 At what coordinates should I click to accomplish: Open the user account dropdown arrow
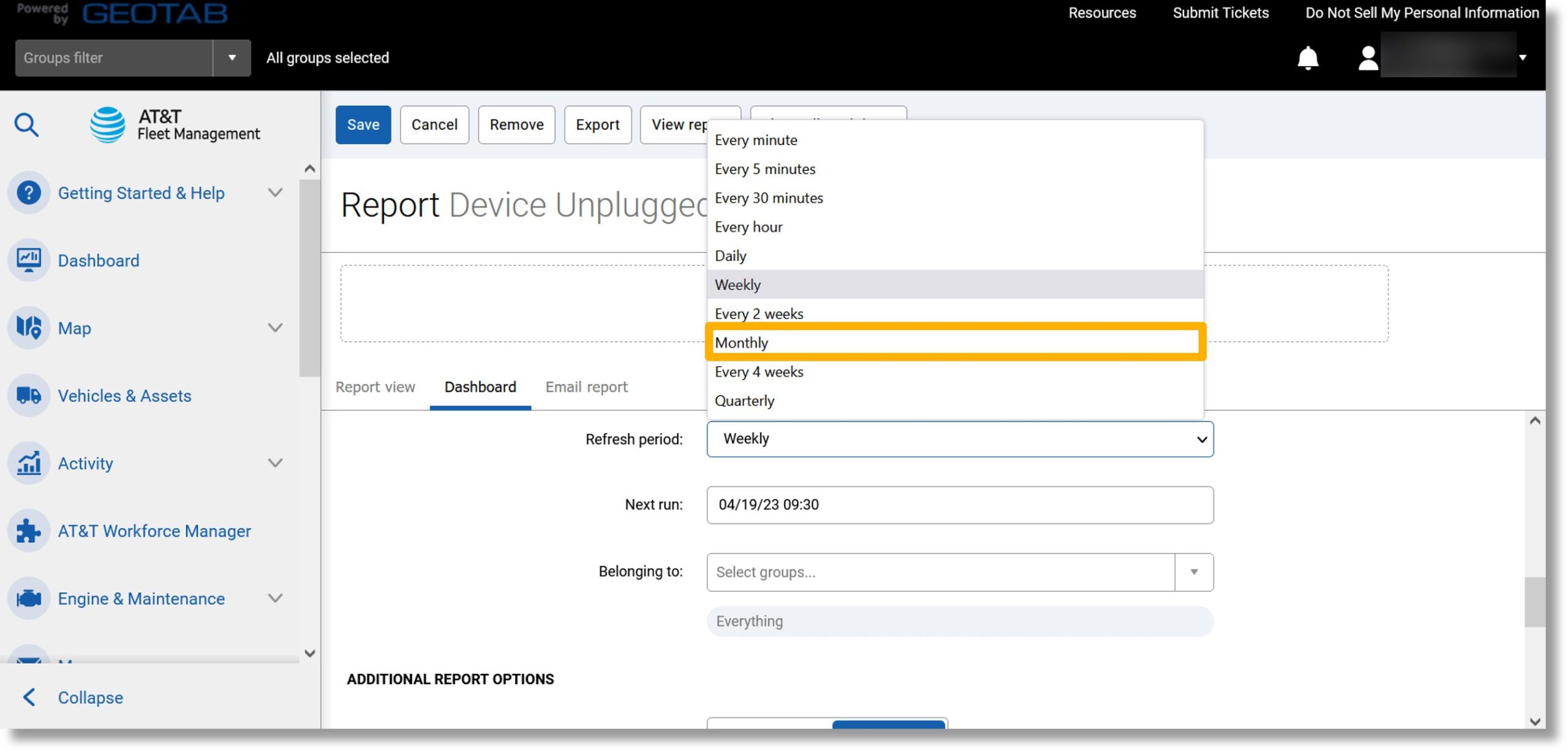1523,58
